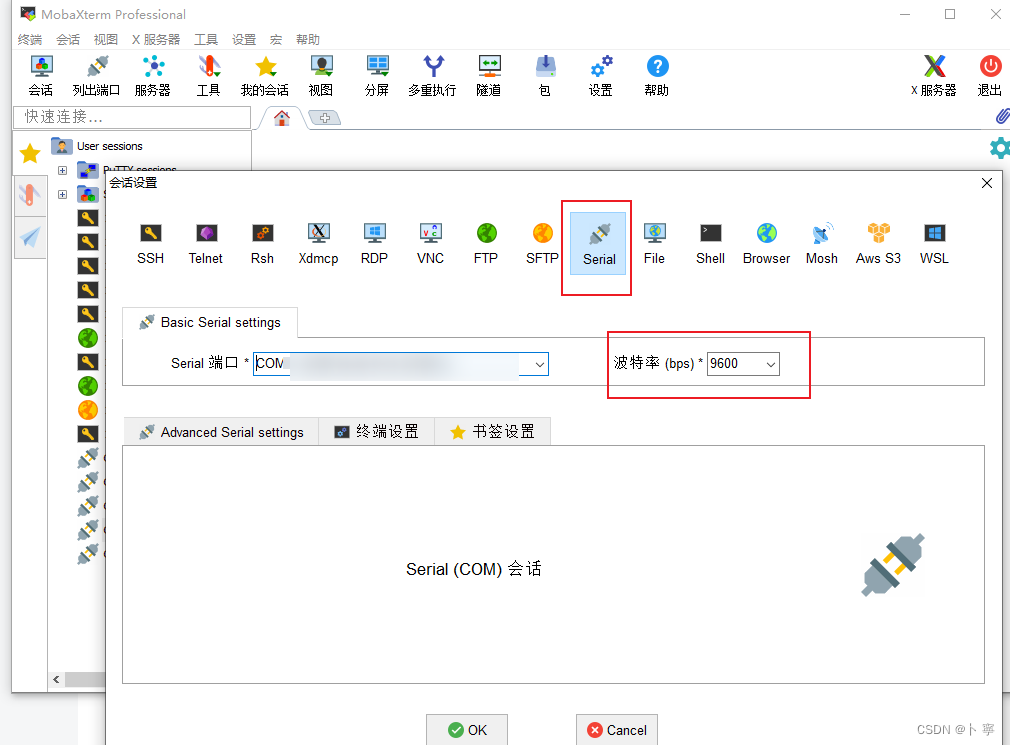The width and height of the screenshot is (1010, 745).
Task: Click the 隧道 tunneling icon
Action: click(489, 76)
